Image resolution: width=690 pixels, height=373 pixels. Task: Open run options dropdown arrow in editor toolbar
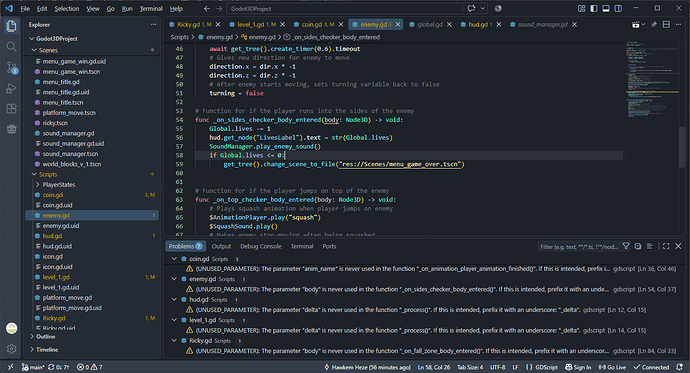(643, 25)
